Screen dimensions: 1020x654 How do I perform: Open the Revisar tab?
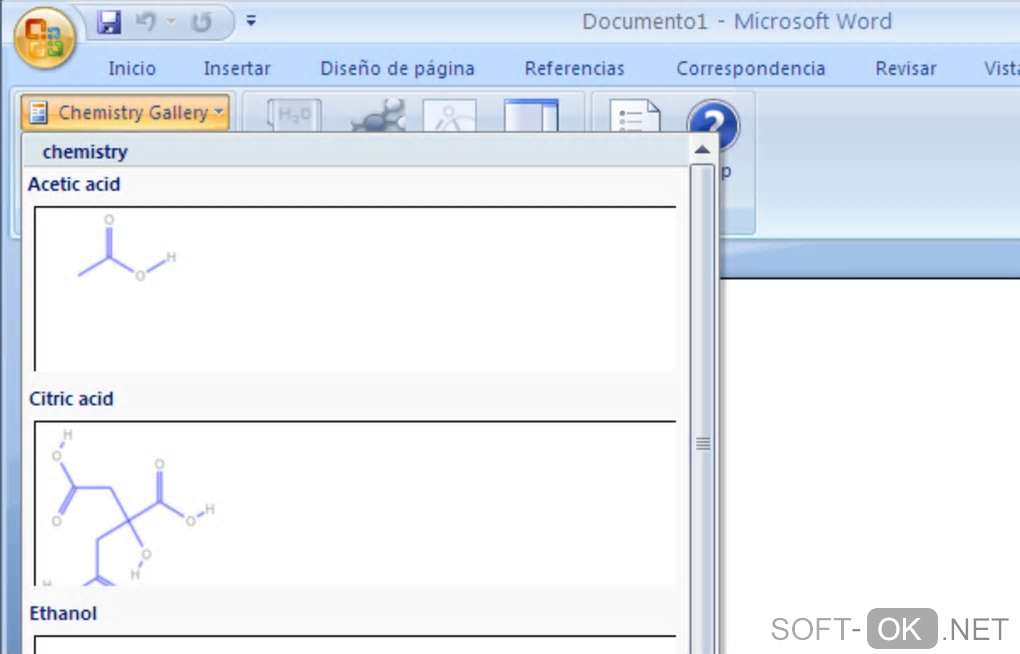click(x=906, y=68)
